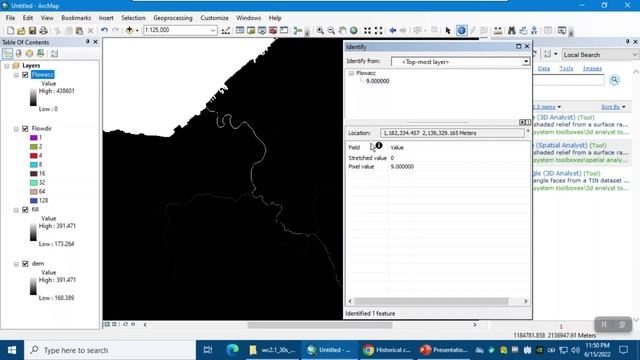Toggle the dem layer checkbox
Viewport: 640px width, 360px height.
pos(25,264)
